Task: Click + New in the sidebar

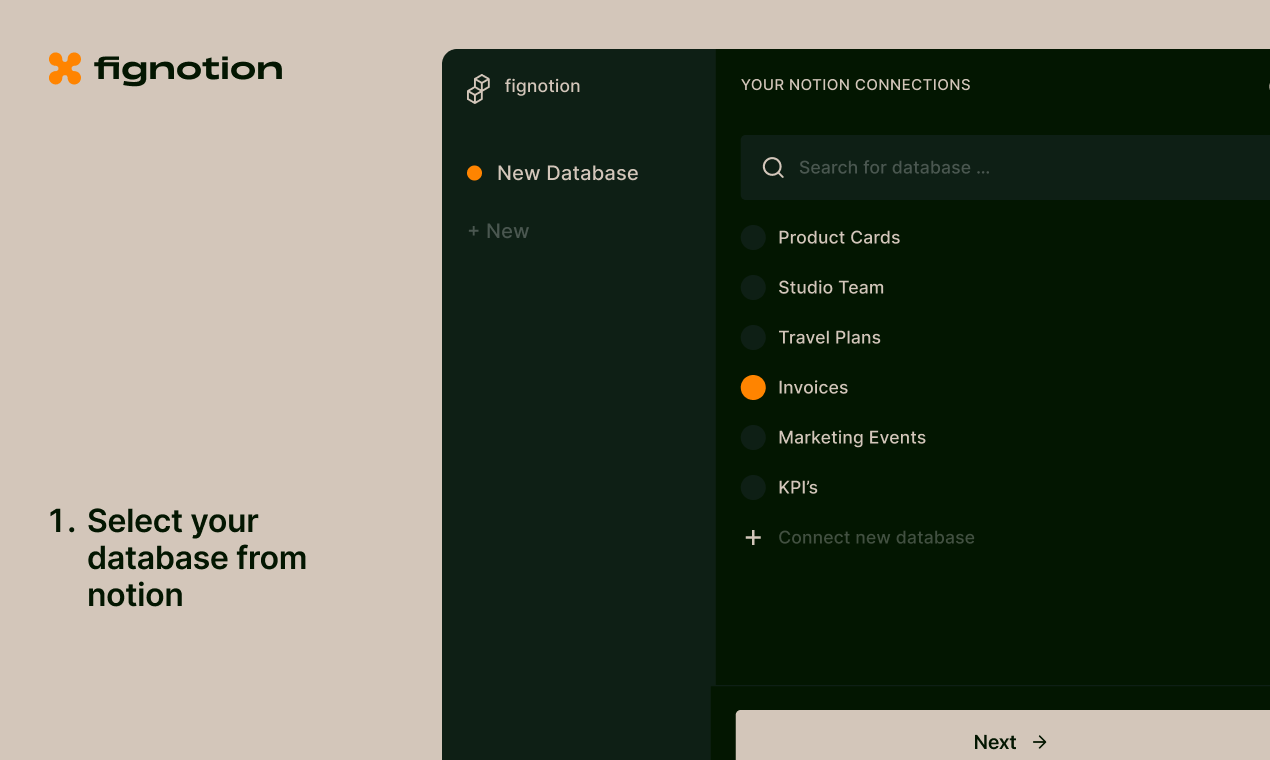Action: [498, 231]
